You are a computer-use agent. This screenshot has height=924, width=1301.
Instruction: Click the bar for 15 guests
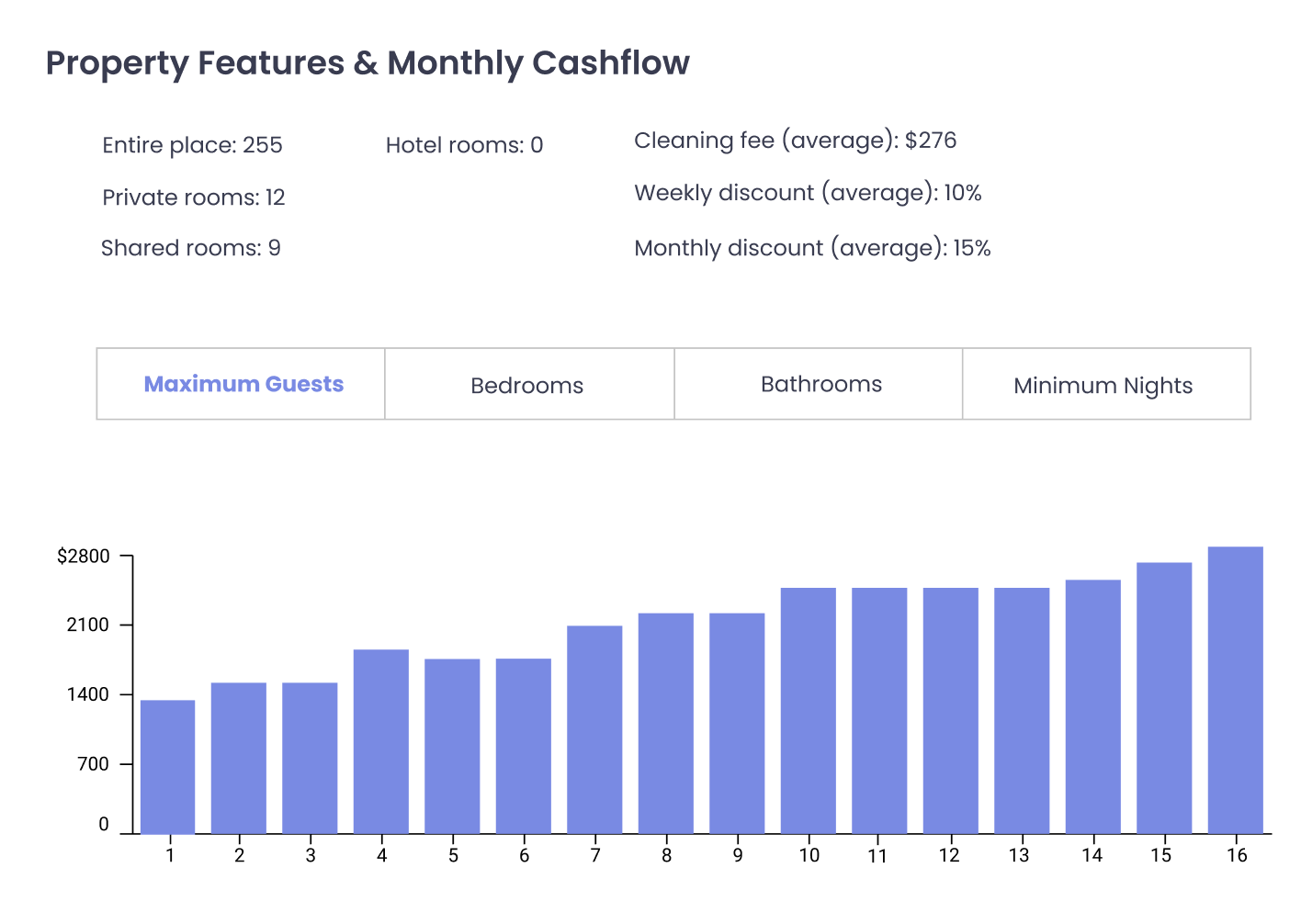[x=1164, y=698]
